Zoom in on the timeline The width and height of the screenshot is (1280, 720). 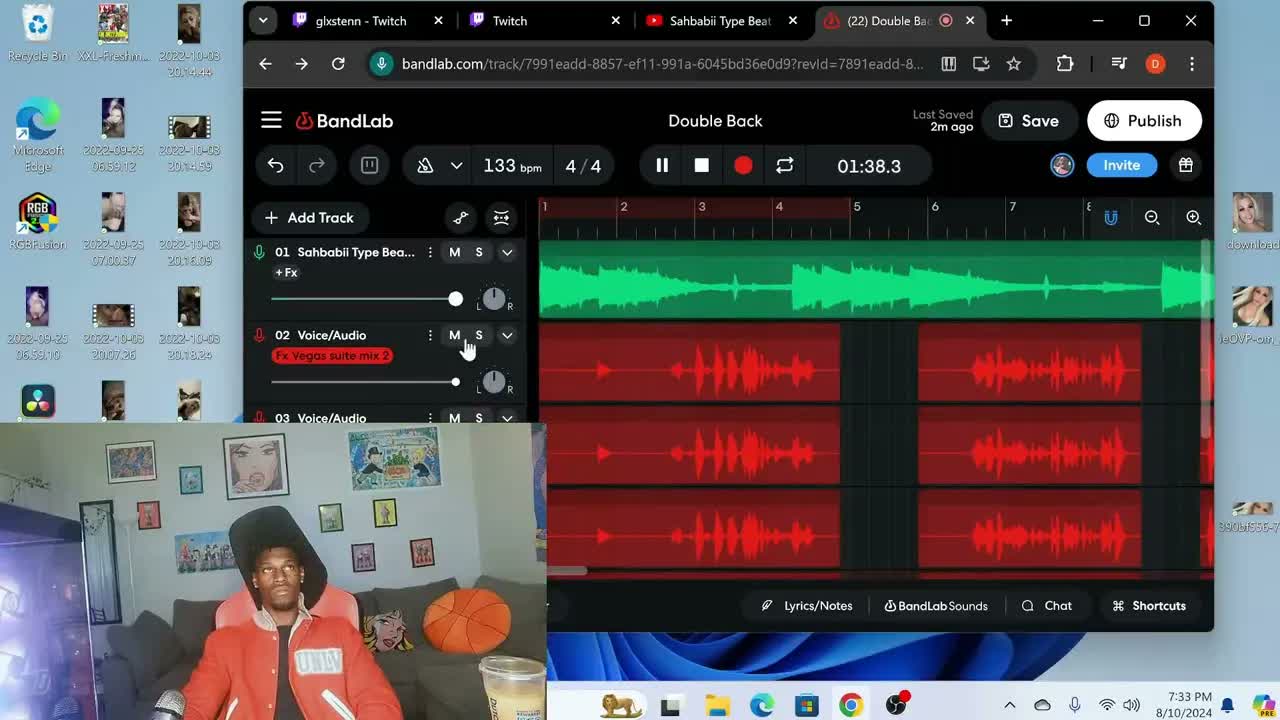(1193, 218)
